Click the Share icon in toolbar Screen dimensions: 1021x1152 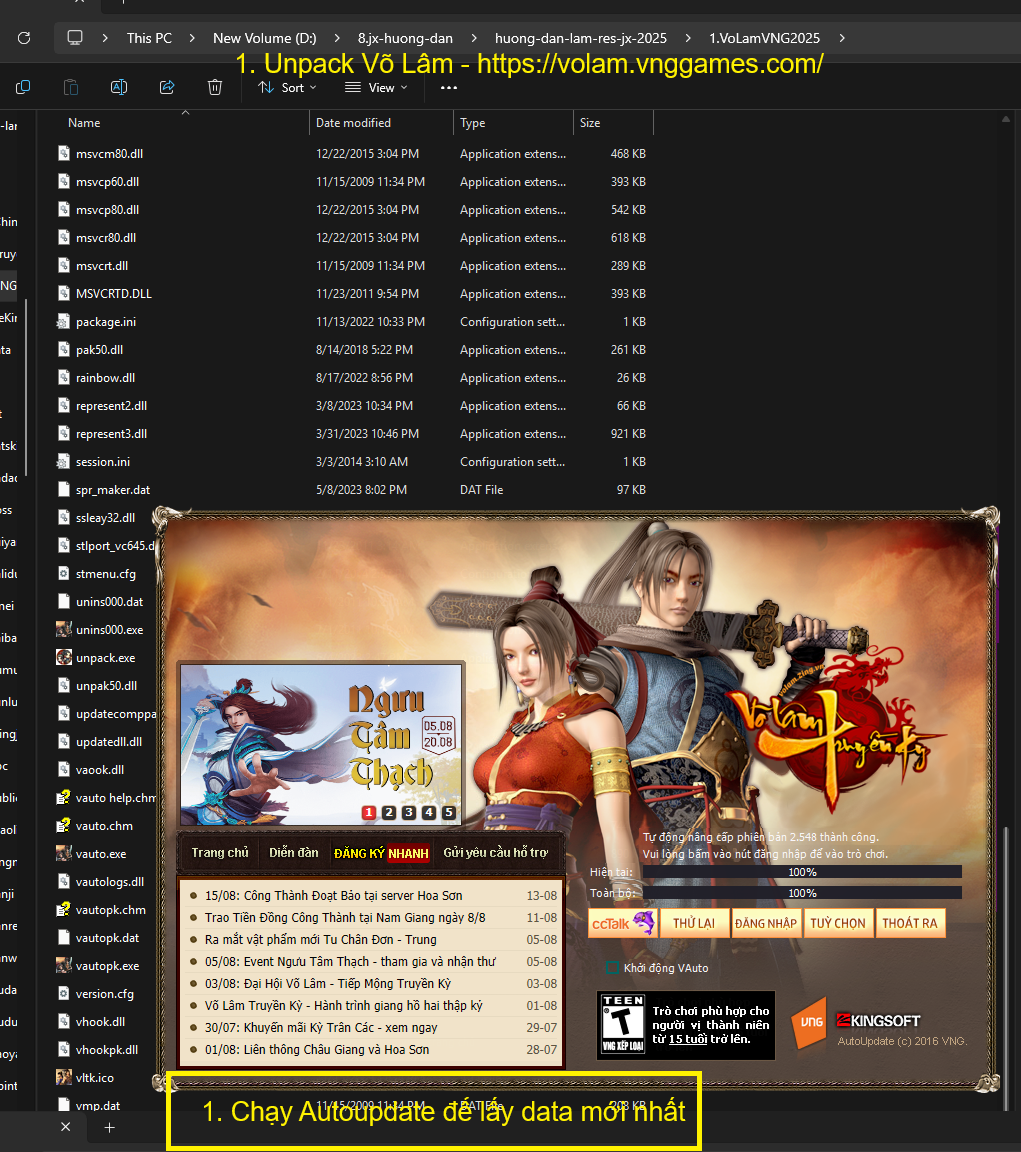tap(167, 88)
